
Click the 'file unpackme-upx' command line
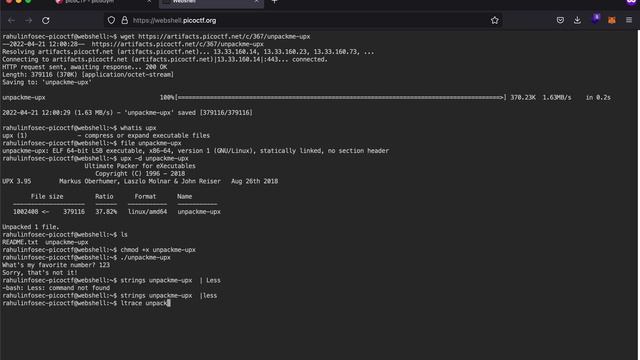92,143
